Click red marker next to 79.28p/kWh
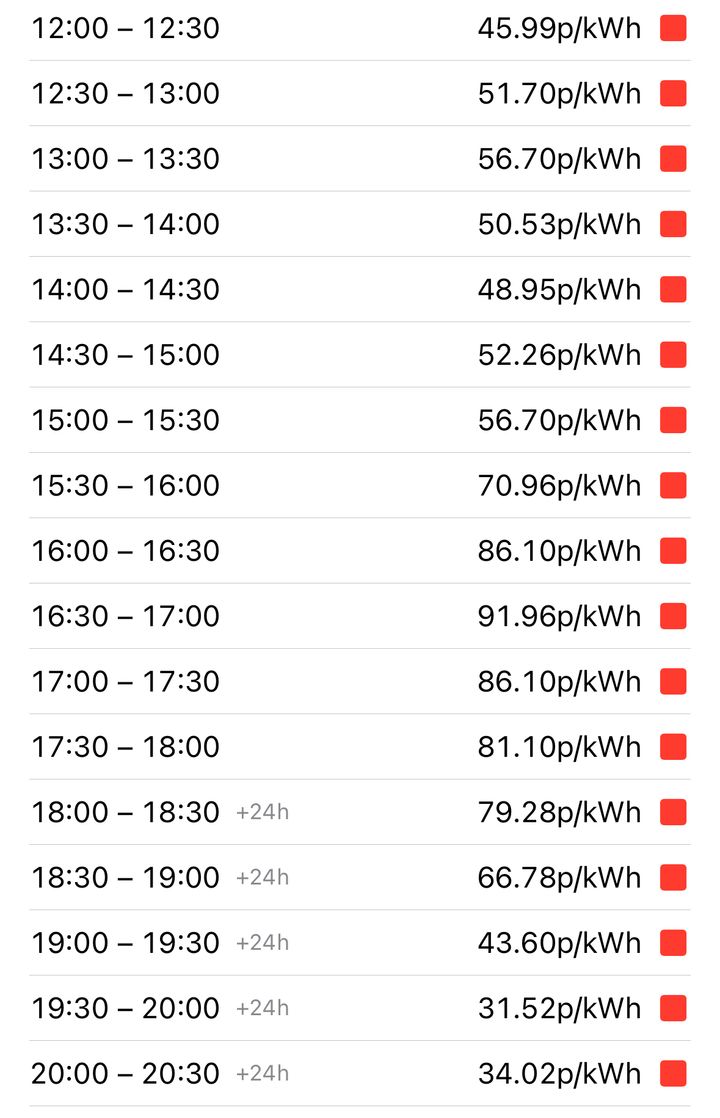Viewport: 720px width, 1118px height. click(x=673, y=812)
